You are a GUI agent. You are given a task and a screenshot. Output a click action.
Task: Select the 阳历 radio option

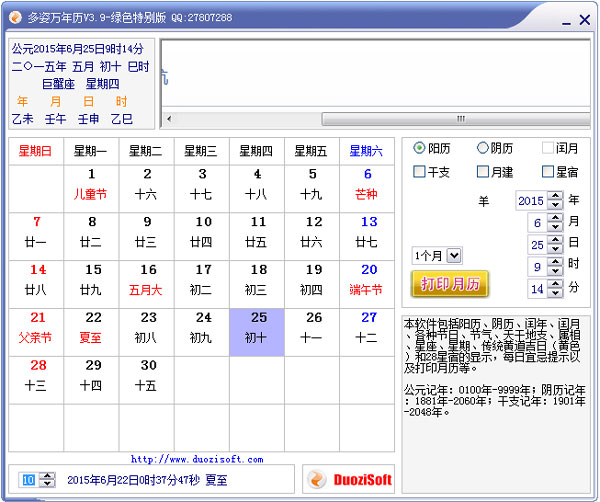[432, 148]
